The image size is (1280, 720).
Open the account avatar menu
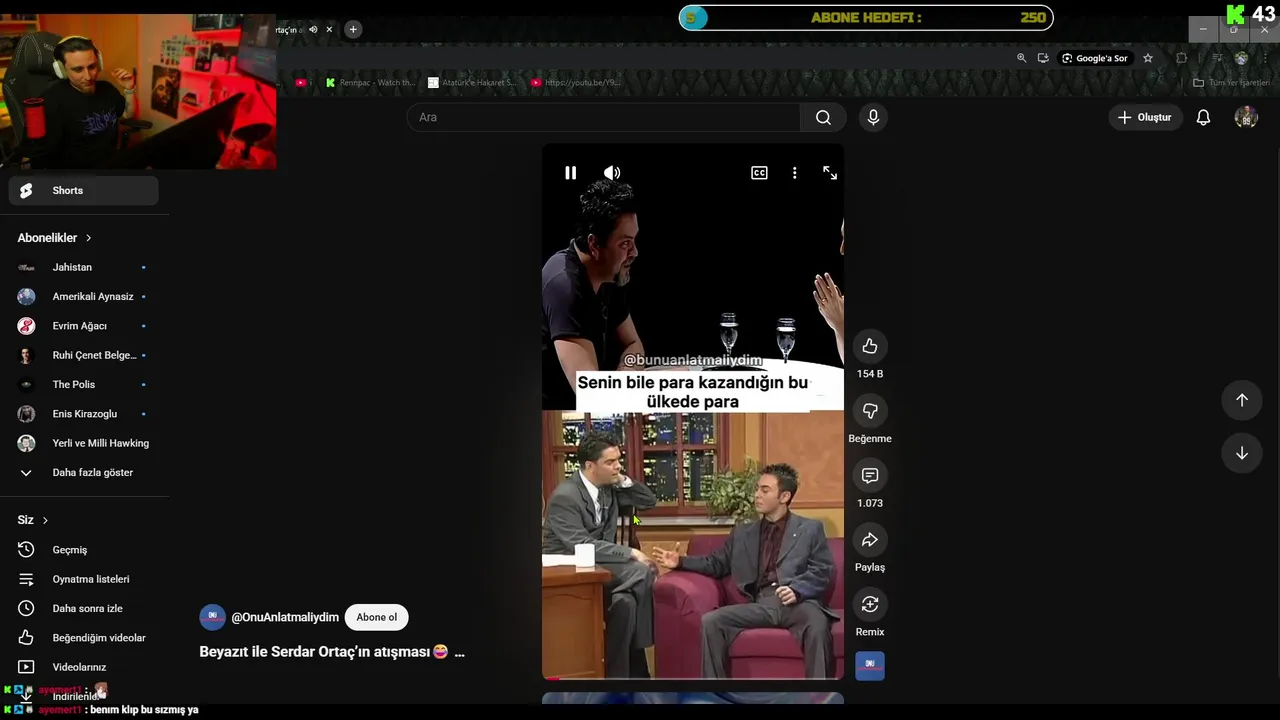click(1246, 117)
